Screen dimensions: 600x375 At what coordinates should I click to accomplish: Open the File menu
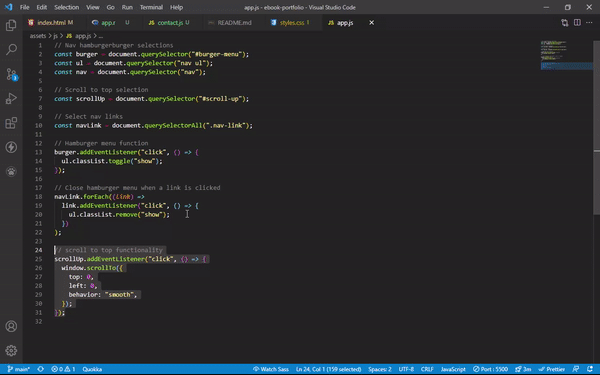[24, 7]
